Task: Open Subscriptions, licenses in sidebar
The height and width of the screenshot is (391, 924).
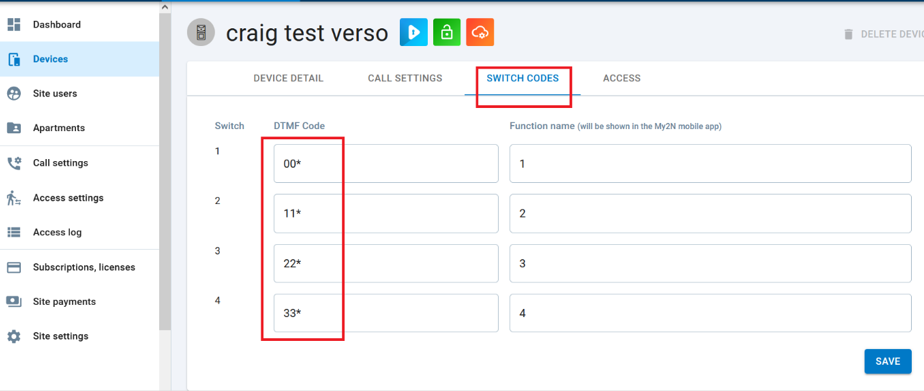Action: pyautogui.click(x=80, y=267)
